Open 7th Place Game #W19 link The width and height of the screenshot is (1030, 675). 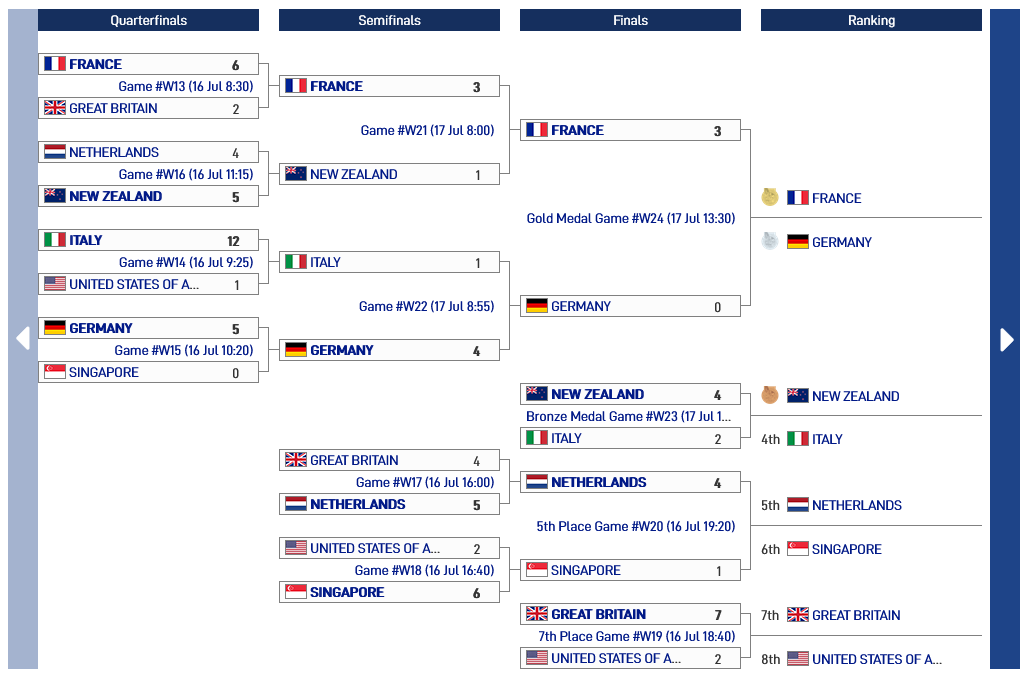pyautogui.click(x=637, y=636)
